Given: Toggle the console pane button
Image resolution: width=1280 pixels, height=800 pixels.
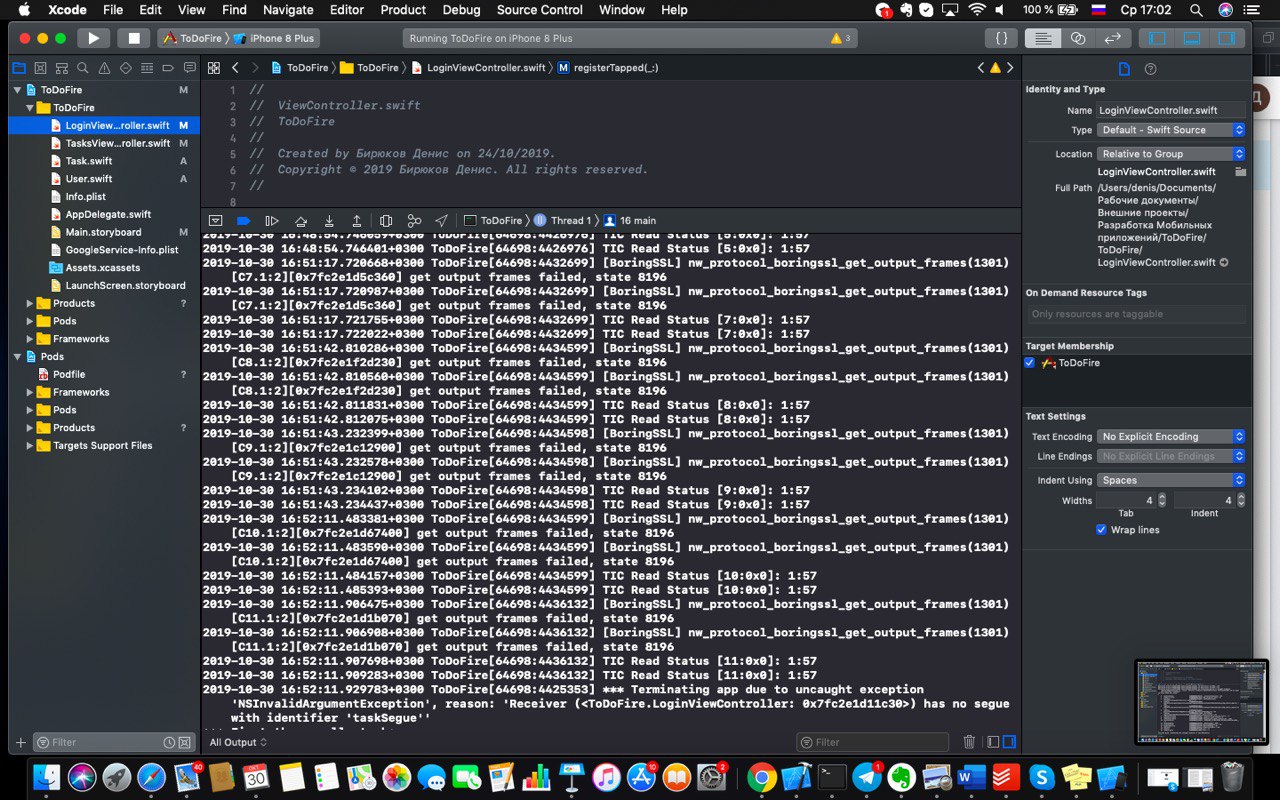Looking at the screenshot, I should click(x=1009, y=742).
